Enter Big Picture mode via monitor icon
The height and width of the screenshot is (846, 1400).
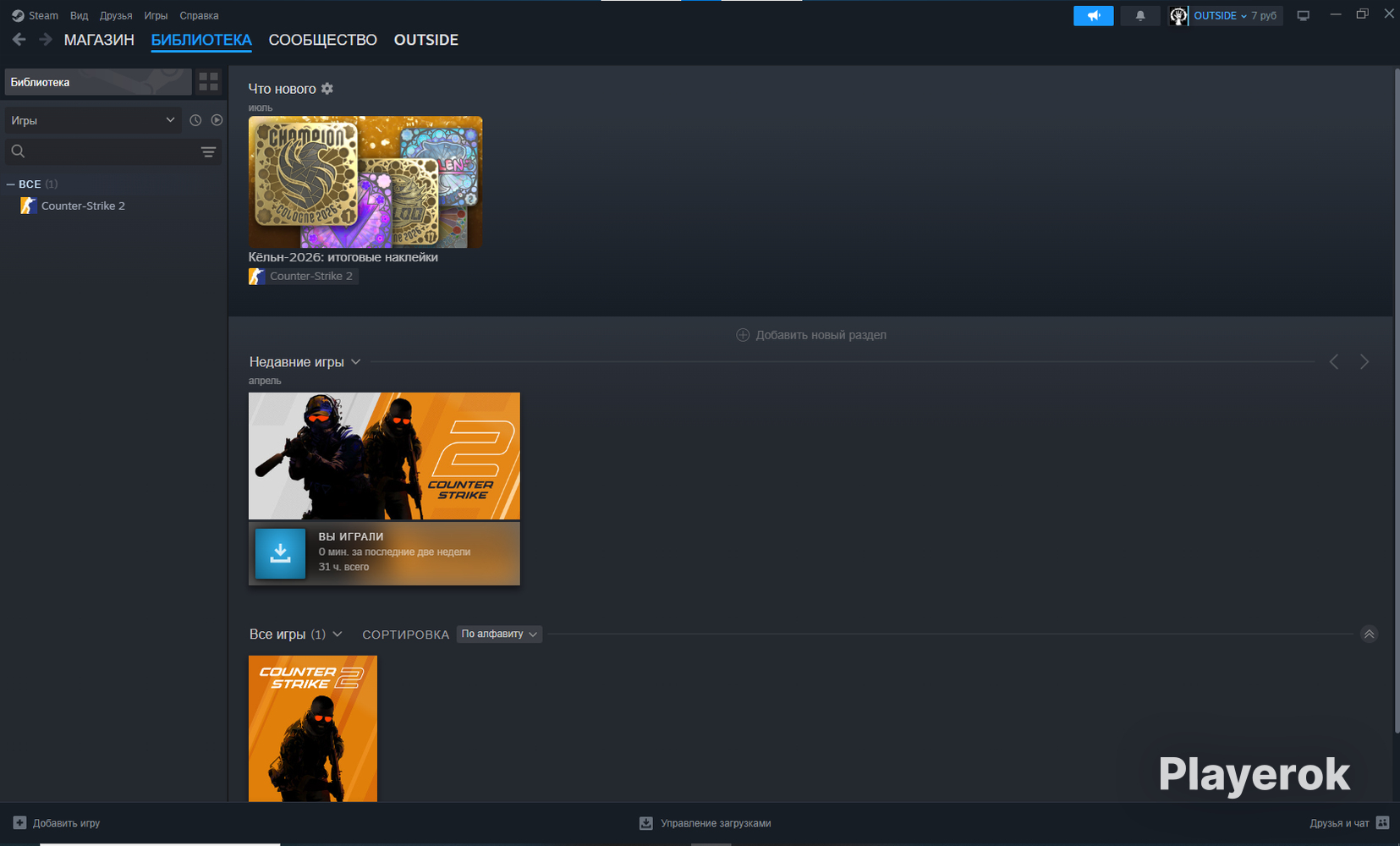[x=1304, y=15]
